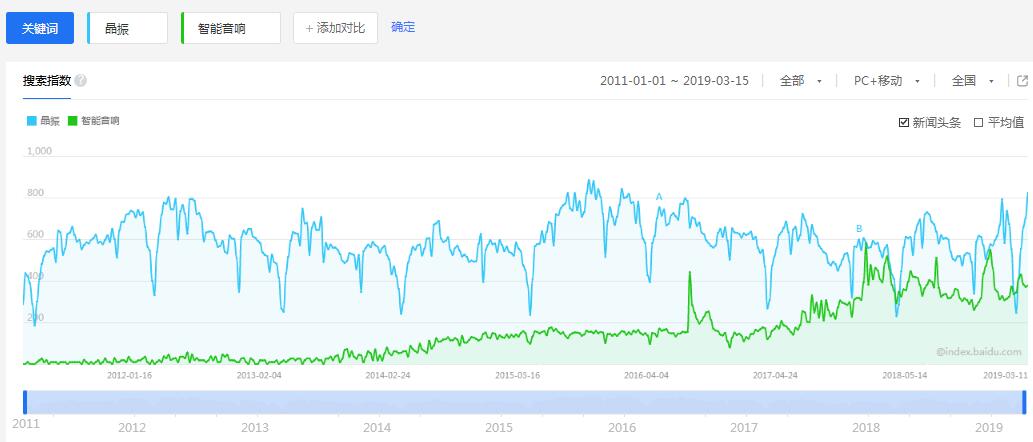This screenshot has width=1033, height=442.
Task: Click the green 智能音响 legend icon
Action: click(72, 121)
